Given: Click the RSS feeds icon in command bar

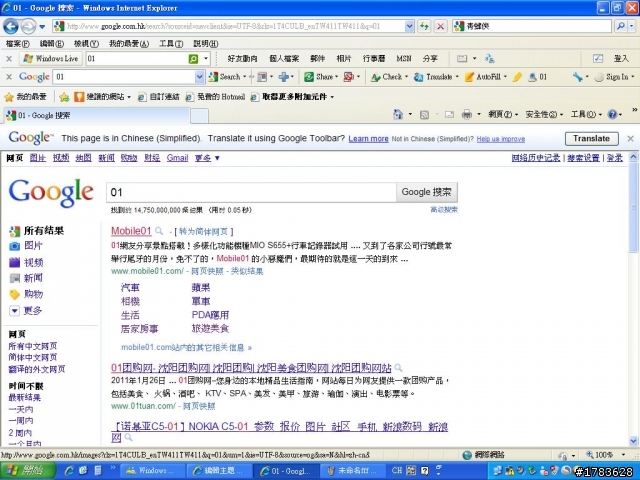Looking at the screenshot, I should pyautogui.click(x=424, y=115).
